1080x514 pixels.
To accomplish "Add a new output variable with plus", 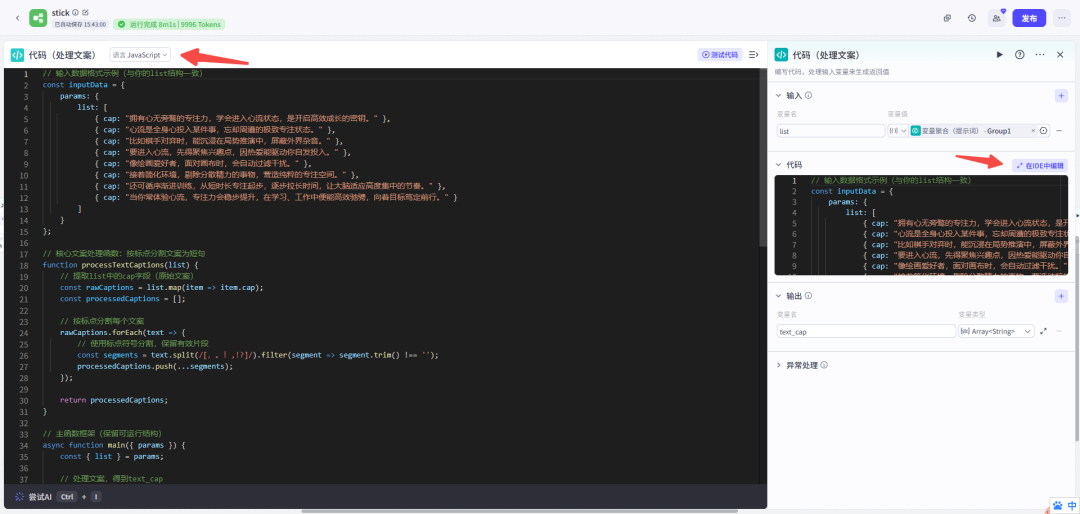I will coord(1061,297).
